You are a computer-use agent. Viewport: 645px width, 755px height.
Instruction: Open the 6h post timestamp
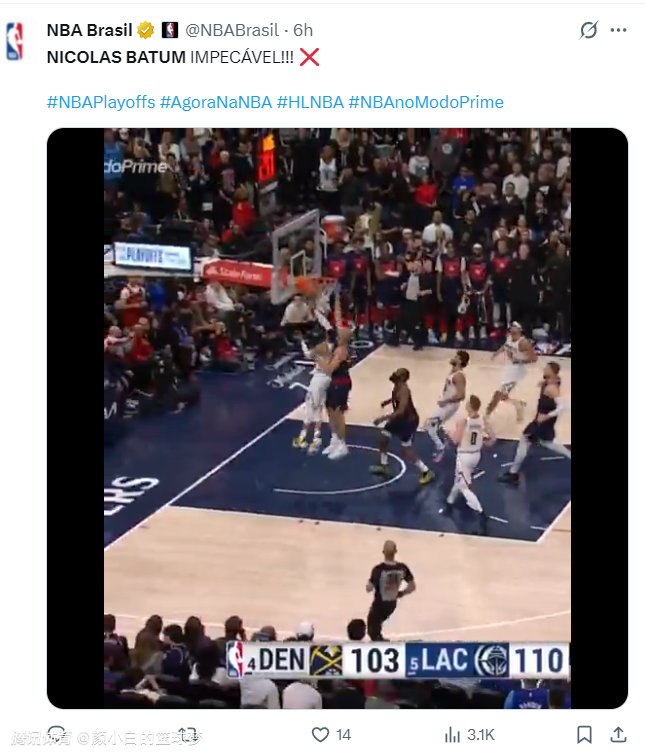tap(303, 30)
